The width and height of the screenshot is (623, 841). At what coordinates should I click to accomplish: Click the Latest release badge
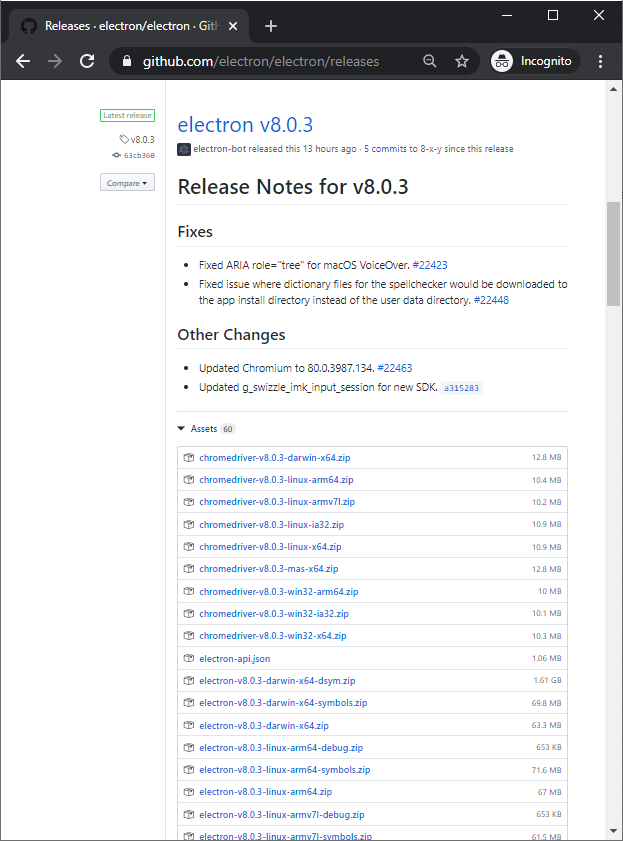(127, 115)
